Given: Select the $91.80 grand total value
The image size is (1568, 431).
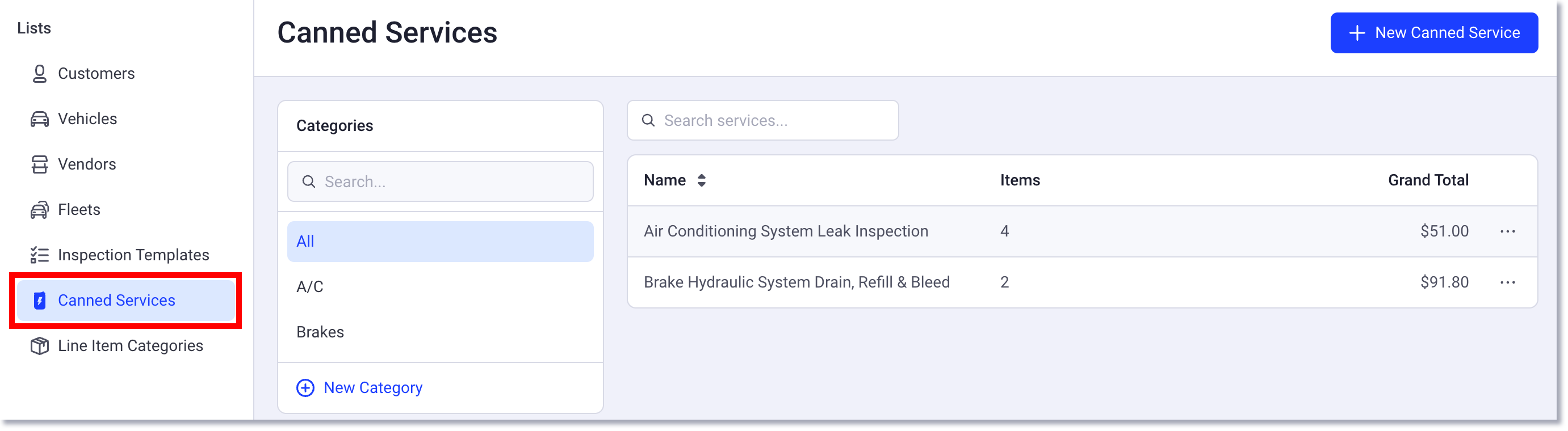Looking at the screenshot, I should coord(1444,281).
